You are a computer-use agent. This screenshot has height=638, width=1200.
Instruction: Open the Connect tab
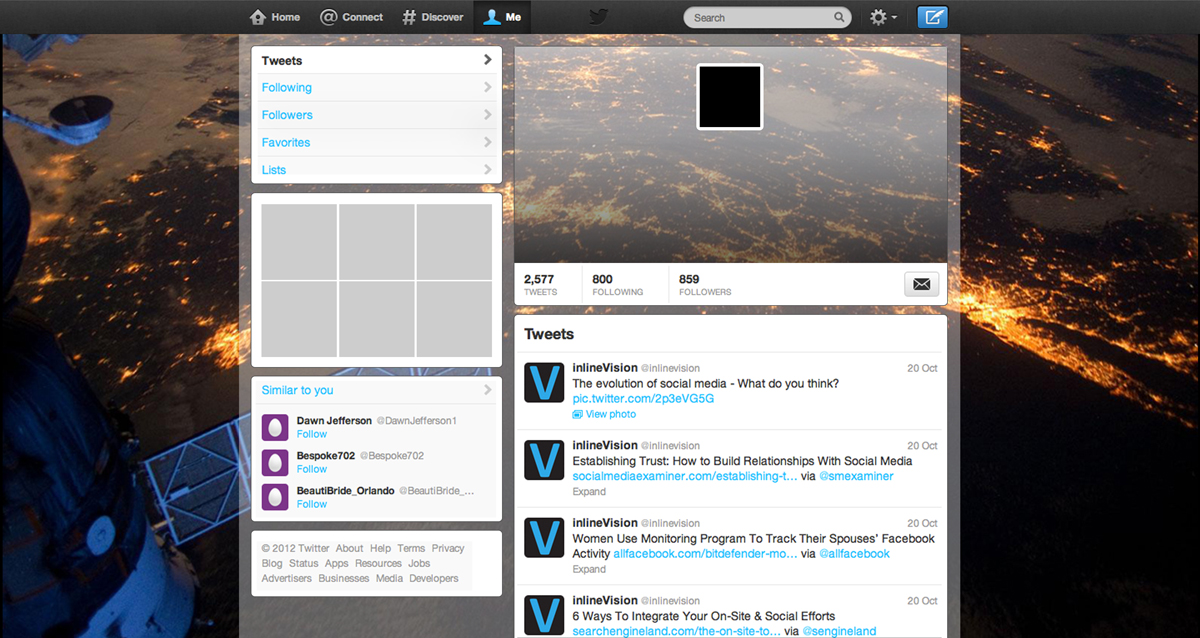tap(352, 17)
